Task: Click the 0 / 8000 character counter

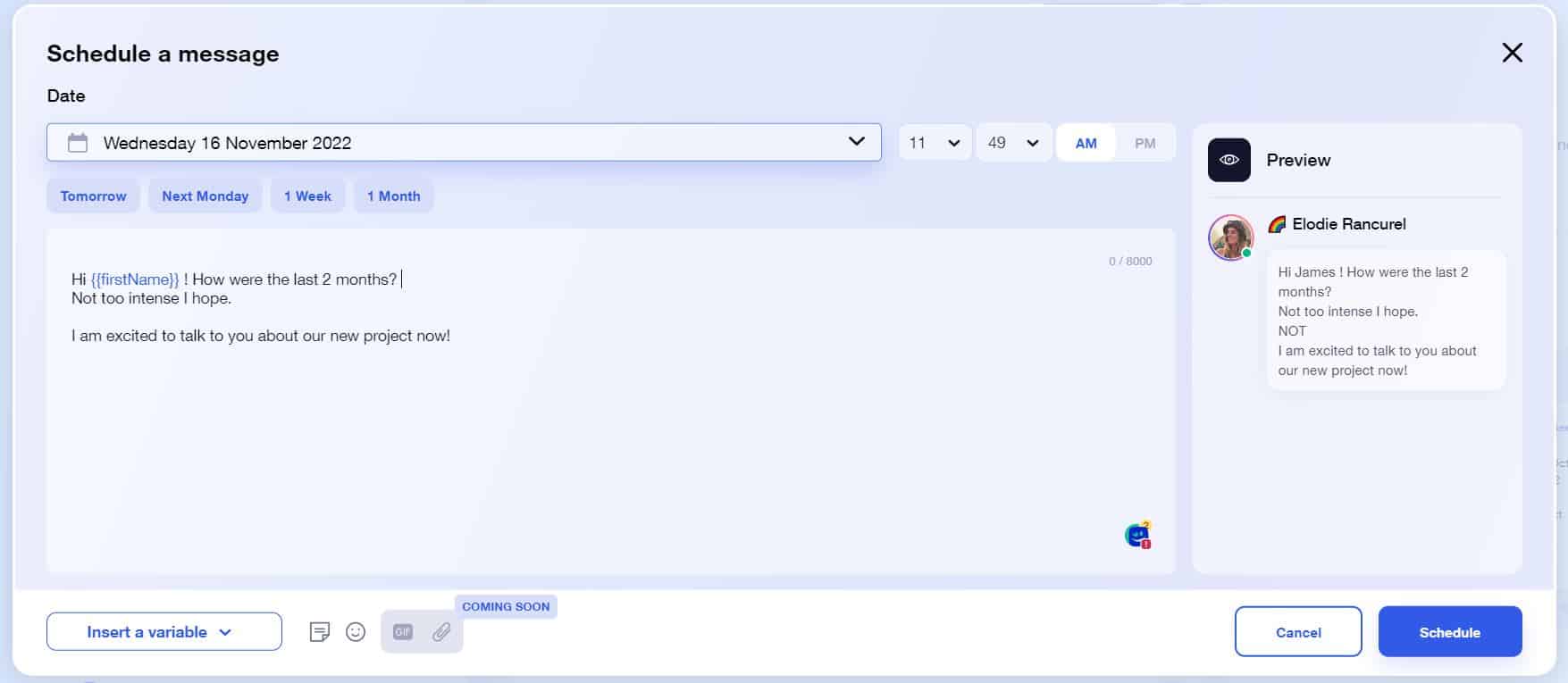Action: 1130,261
